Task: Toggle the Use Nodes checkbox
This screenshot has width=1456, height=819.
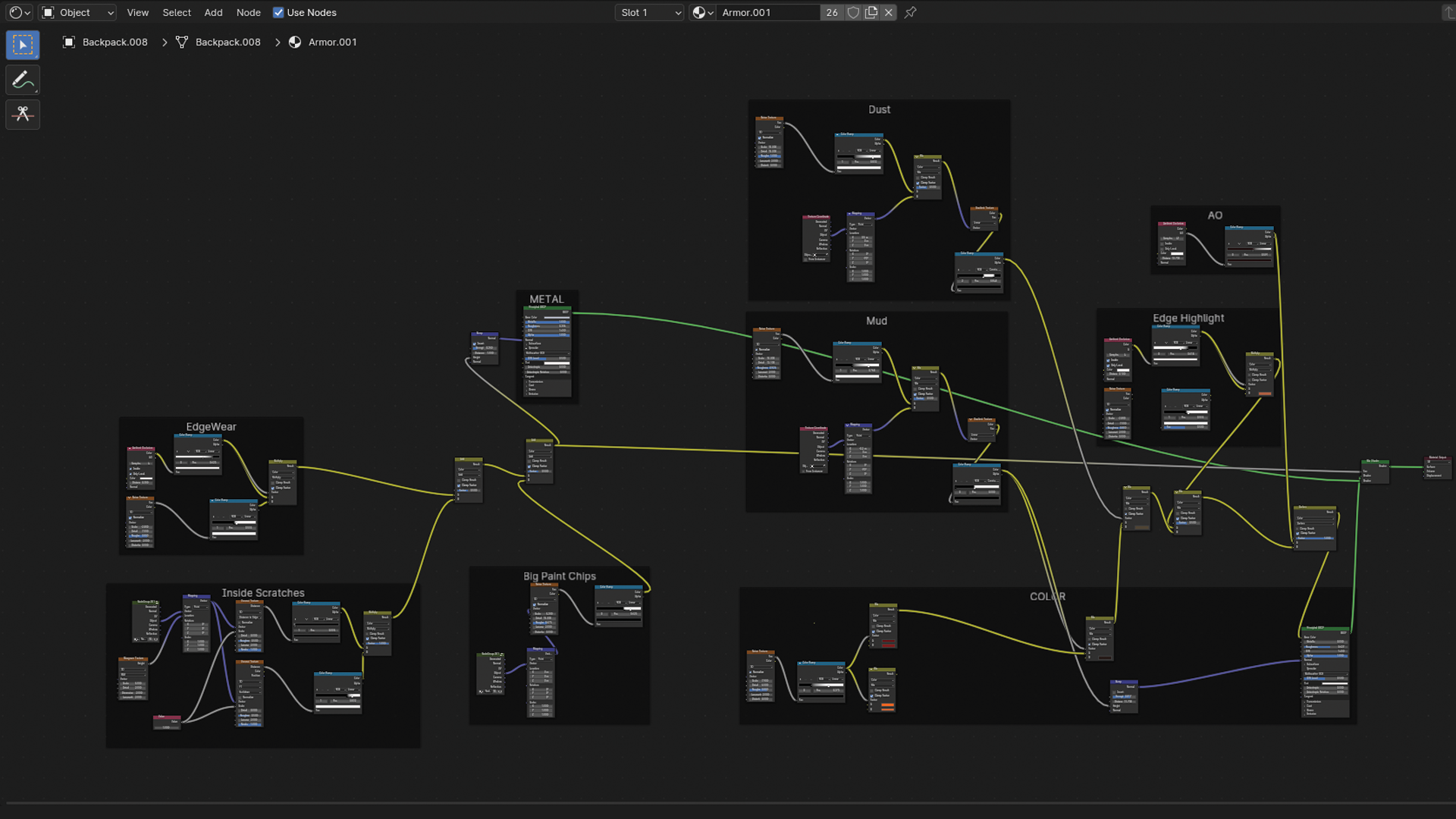Action: coord(278,12)
